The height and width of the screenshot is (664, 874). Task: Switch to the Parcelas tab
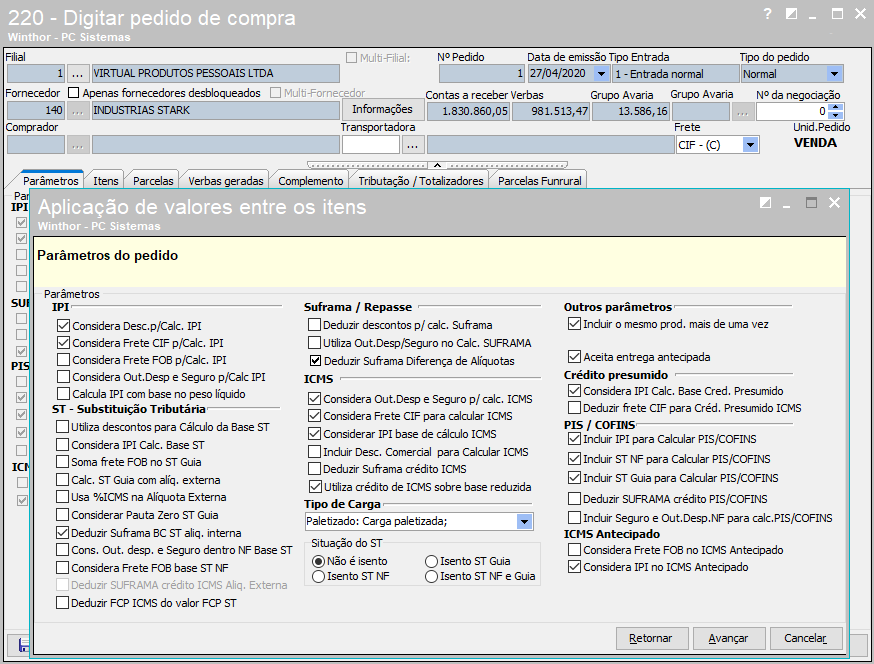pyautogui.click(x=153, y=181)
